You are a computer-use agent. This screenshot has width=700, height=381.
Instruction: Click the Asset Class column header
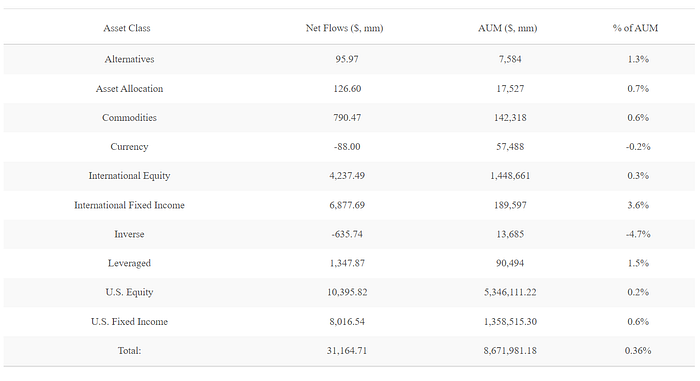coord(127,28)
